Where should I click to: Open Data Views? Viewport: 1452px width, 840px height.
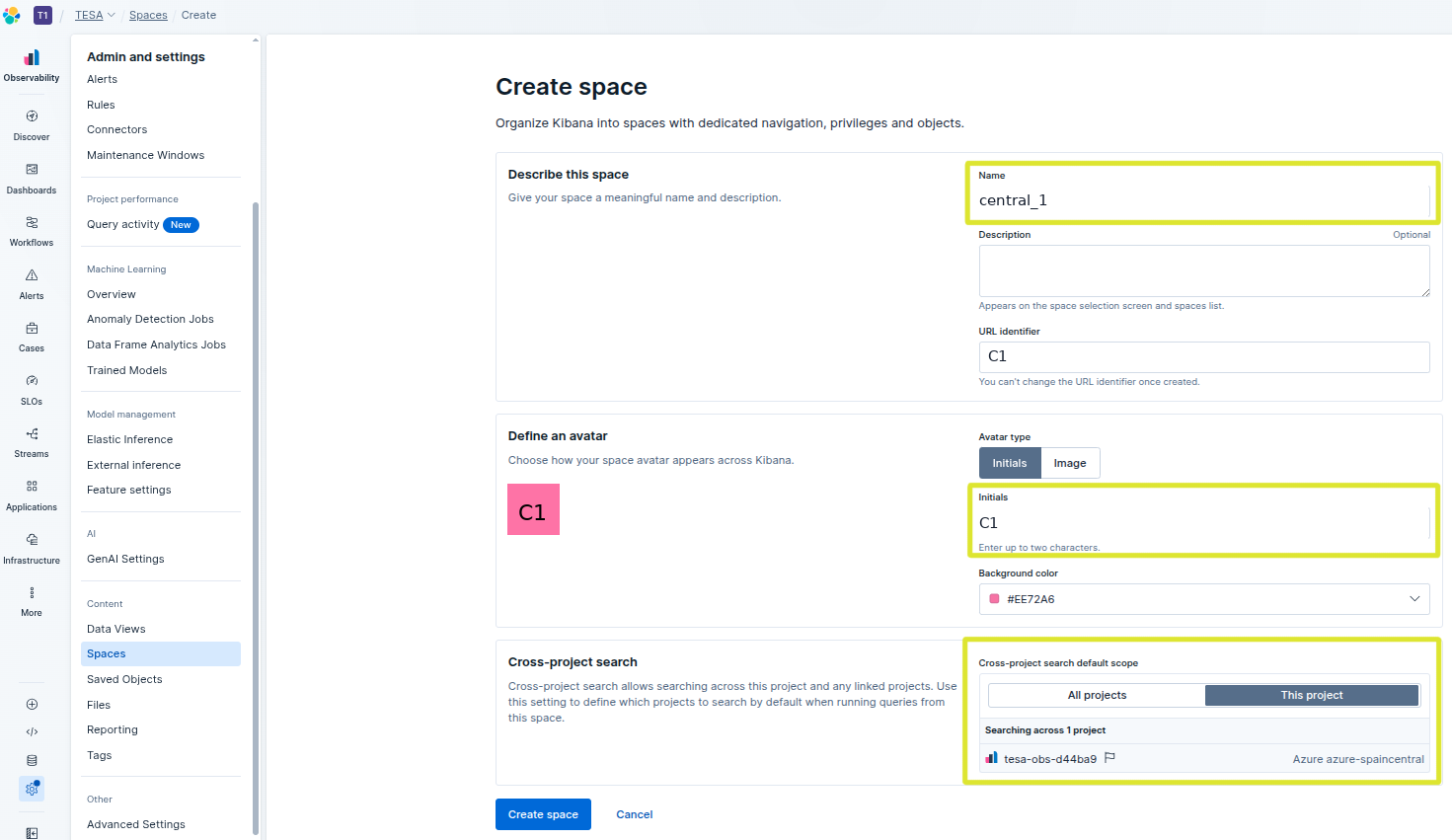115,629
